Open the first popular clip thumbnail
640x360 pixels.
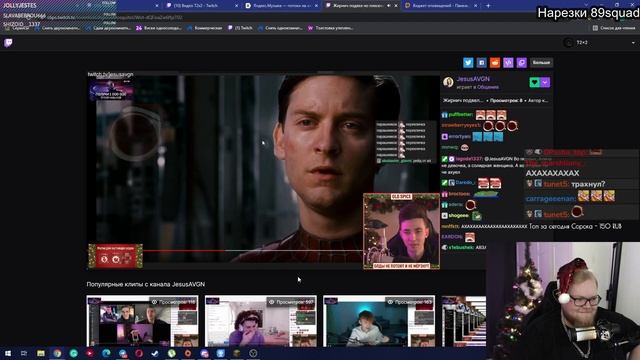point(142,321)
